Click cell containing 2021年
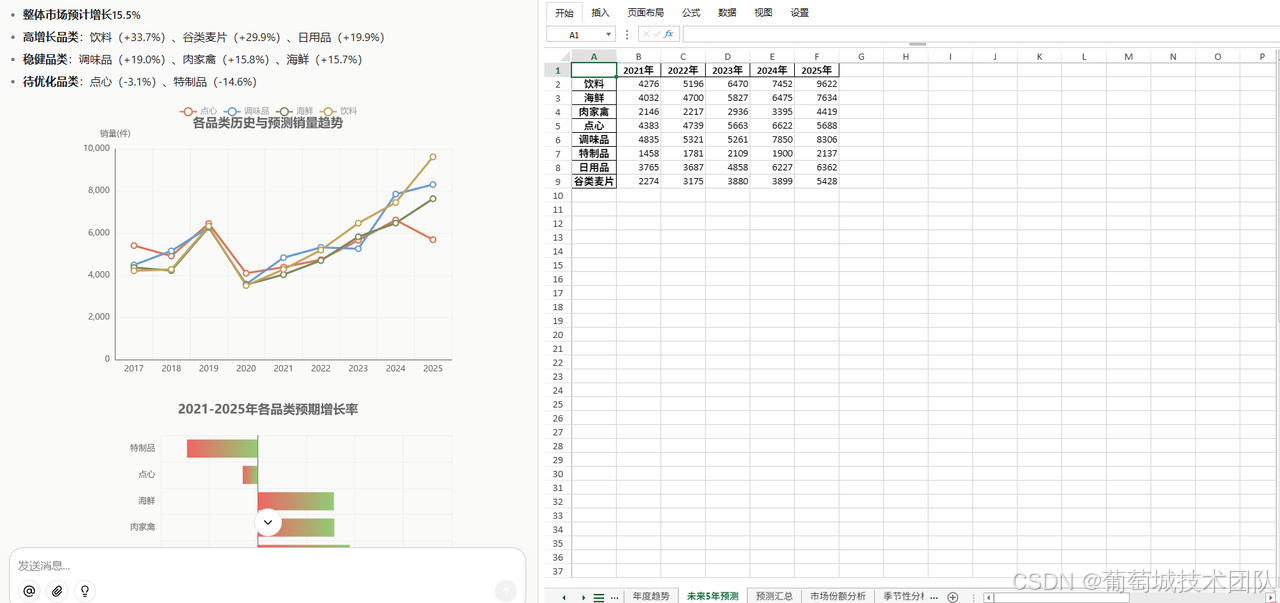 pyautogui.click(x=638, y=70)
